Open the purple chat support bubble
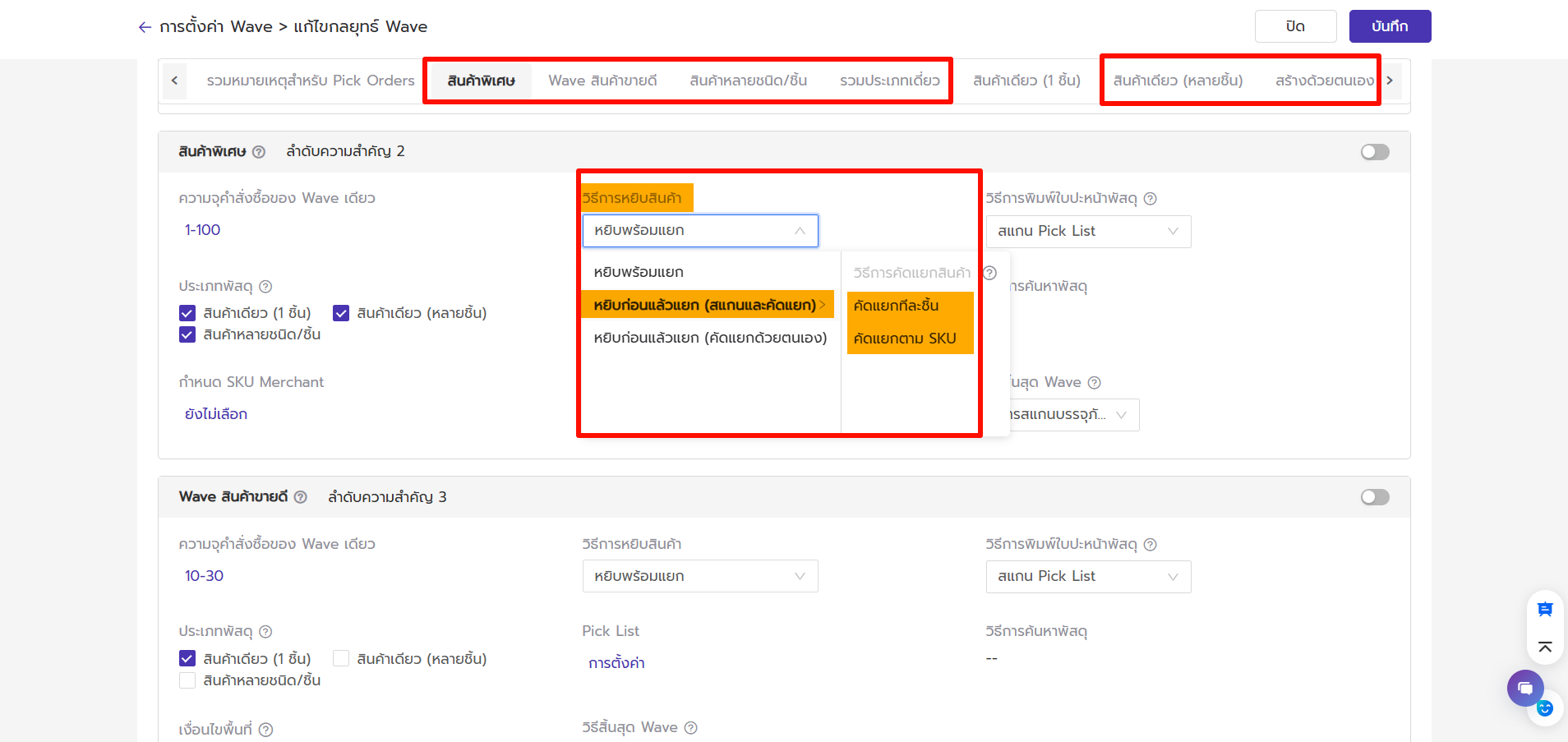 (x=1524, y=688)
